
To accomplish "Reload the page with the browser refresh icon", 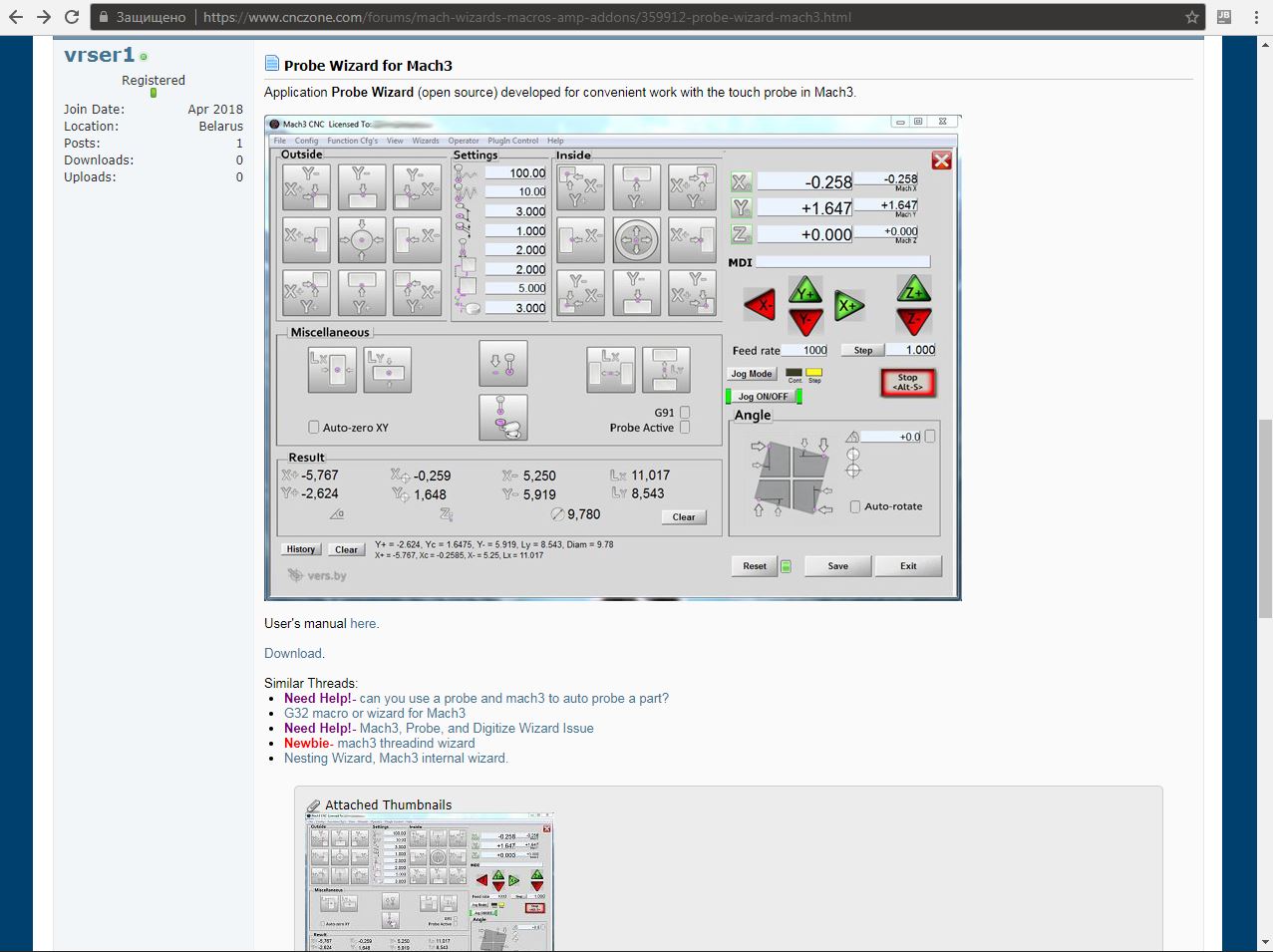I will [72, 17].
